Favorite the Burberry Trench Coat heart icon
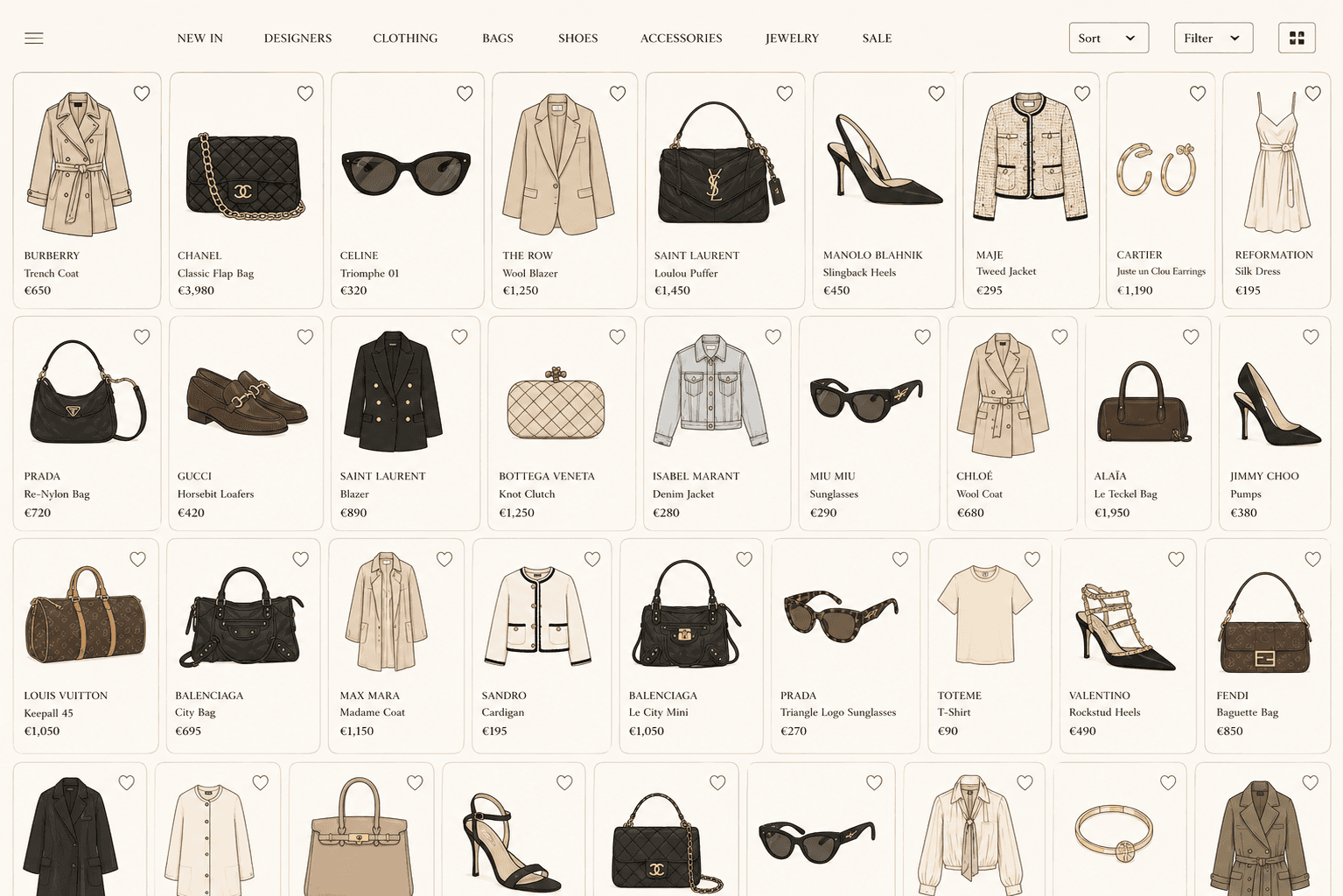 (142, 94)
